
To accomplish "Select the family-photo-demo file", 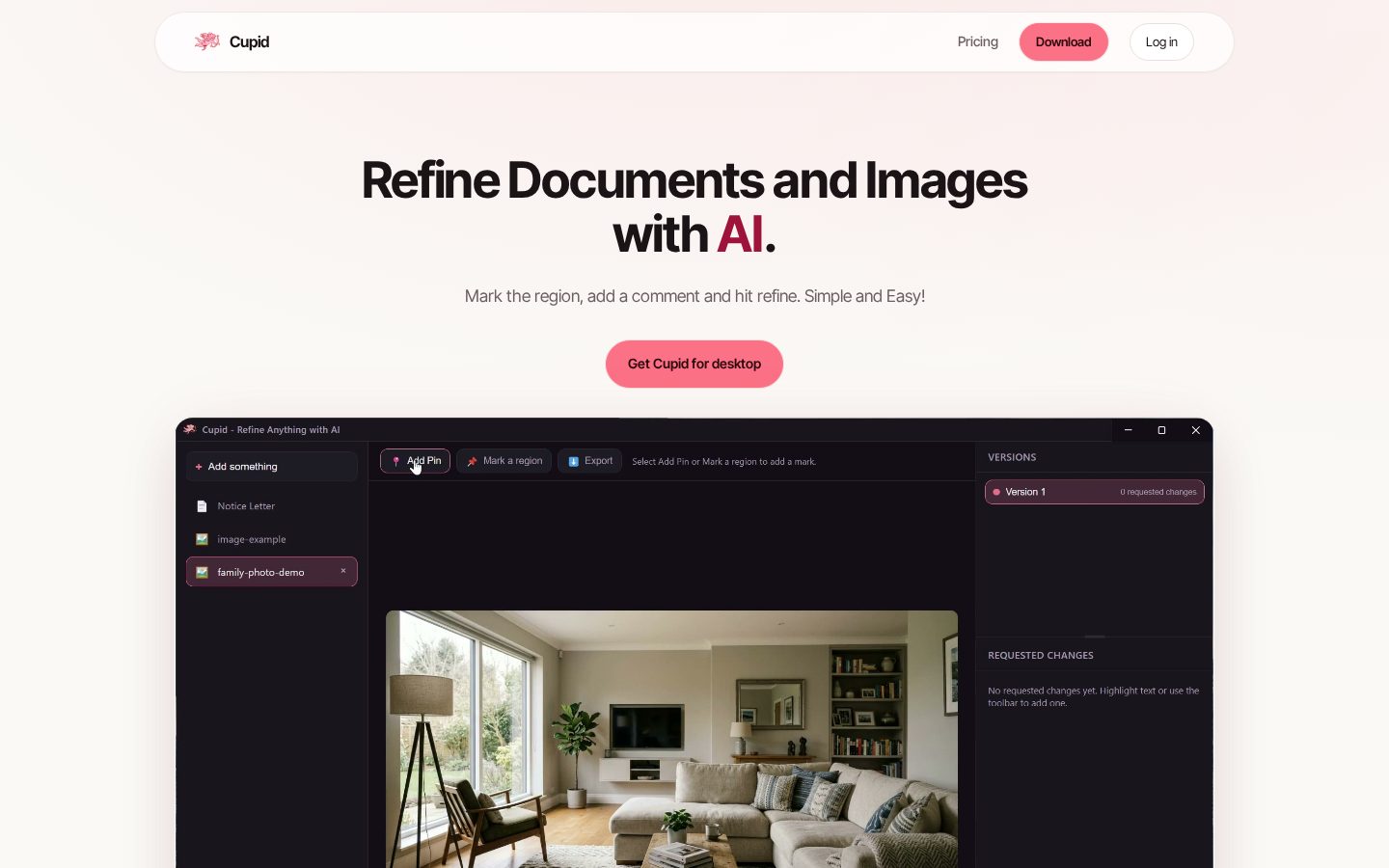I will (x=272, y=572).
